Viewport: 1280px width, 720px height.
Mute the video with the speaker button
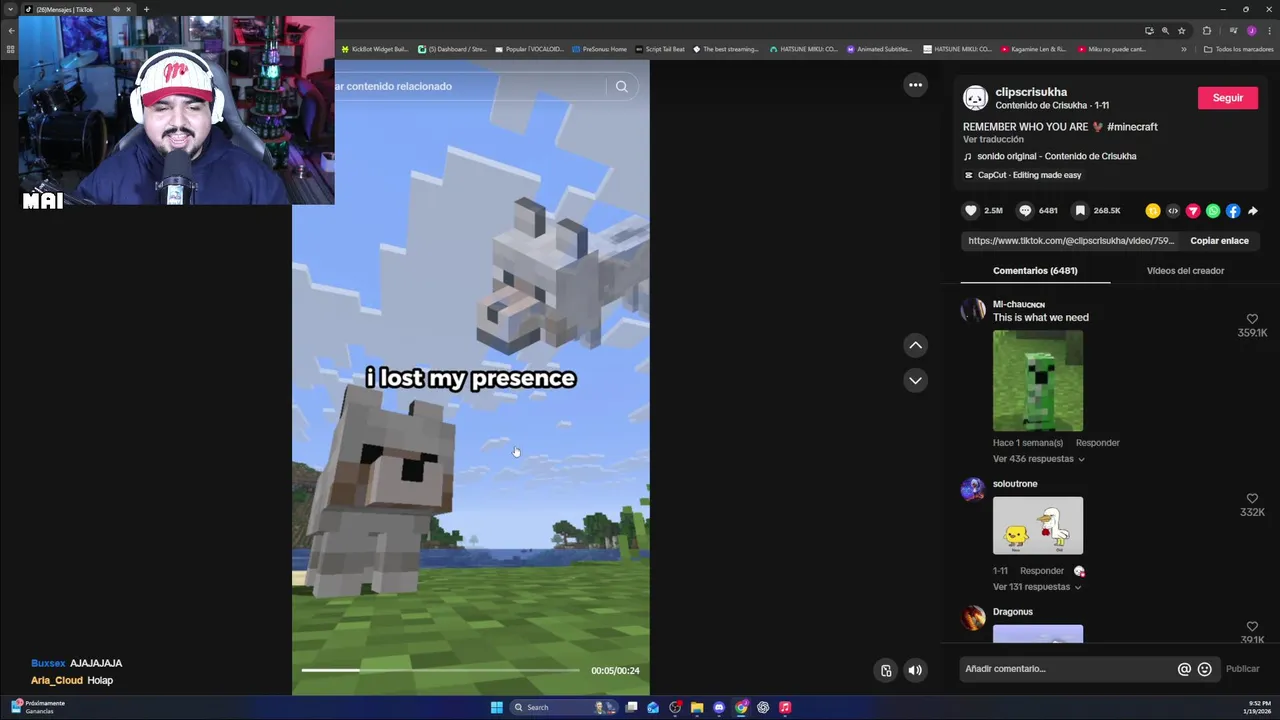[915, 670]
